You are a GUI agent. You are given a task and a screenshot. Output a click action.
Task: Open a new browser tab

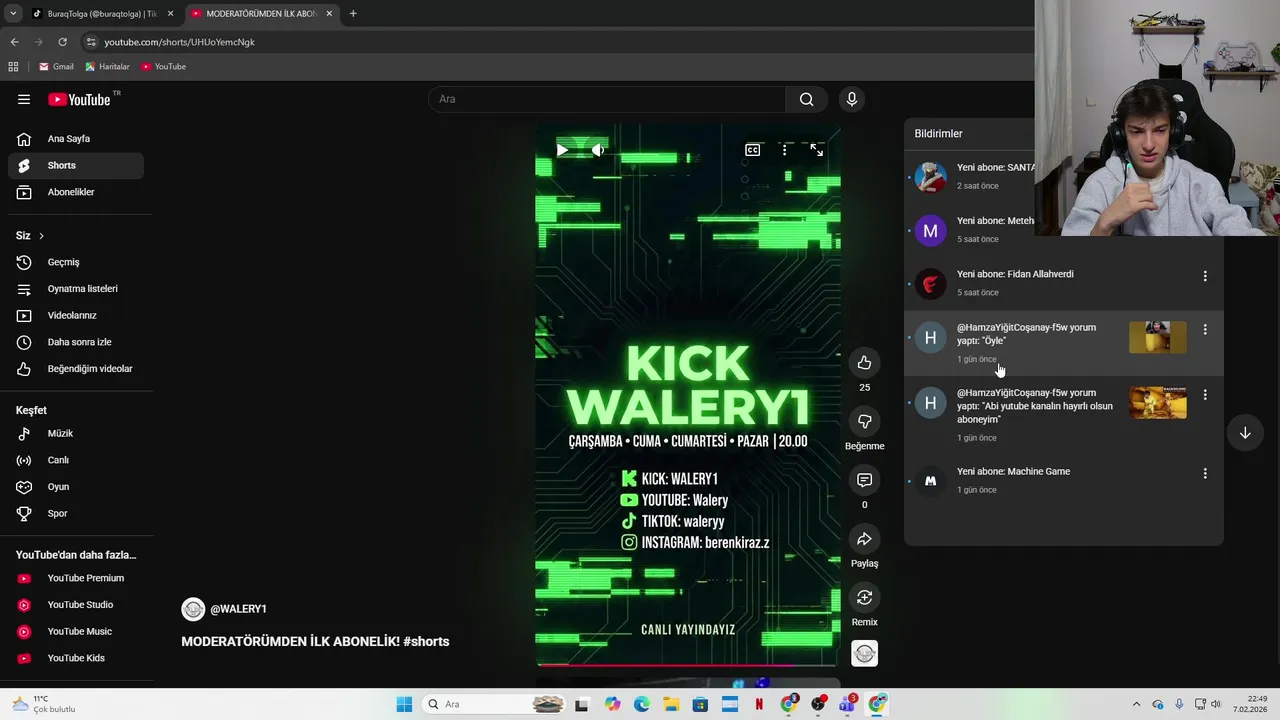point(353,14)
